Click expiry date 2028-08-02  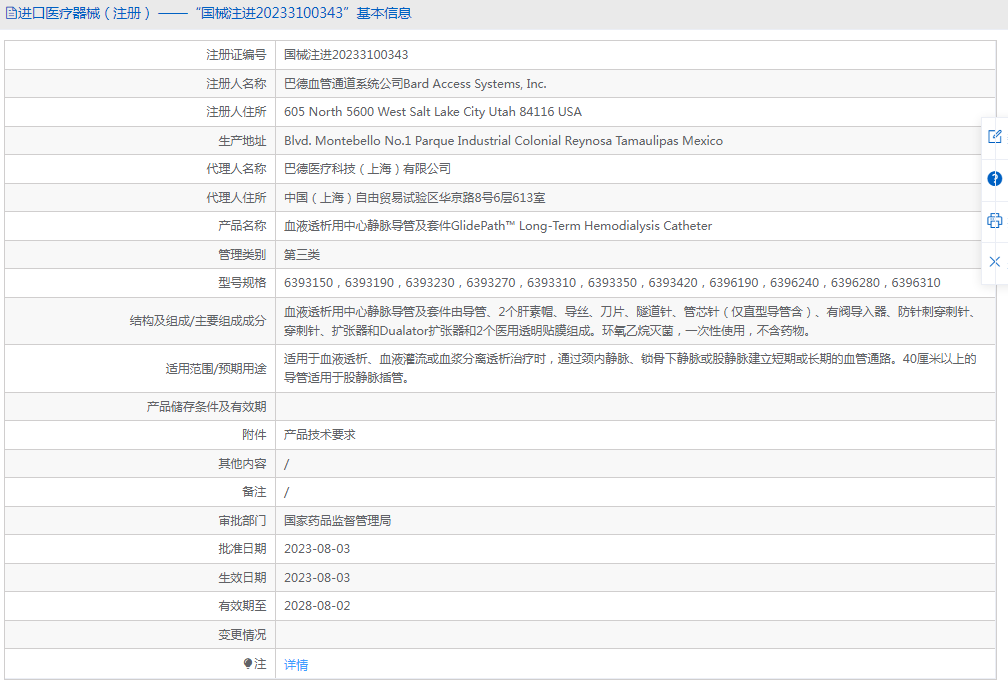point(317,606)
